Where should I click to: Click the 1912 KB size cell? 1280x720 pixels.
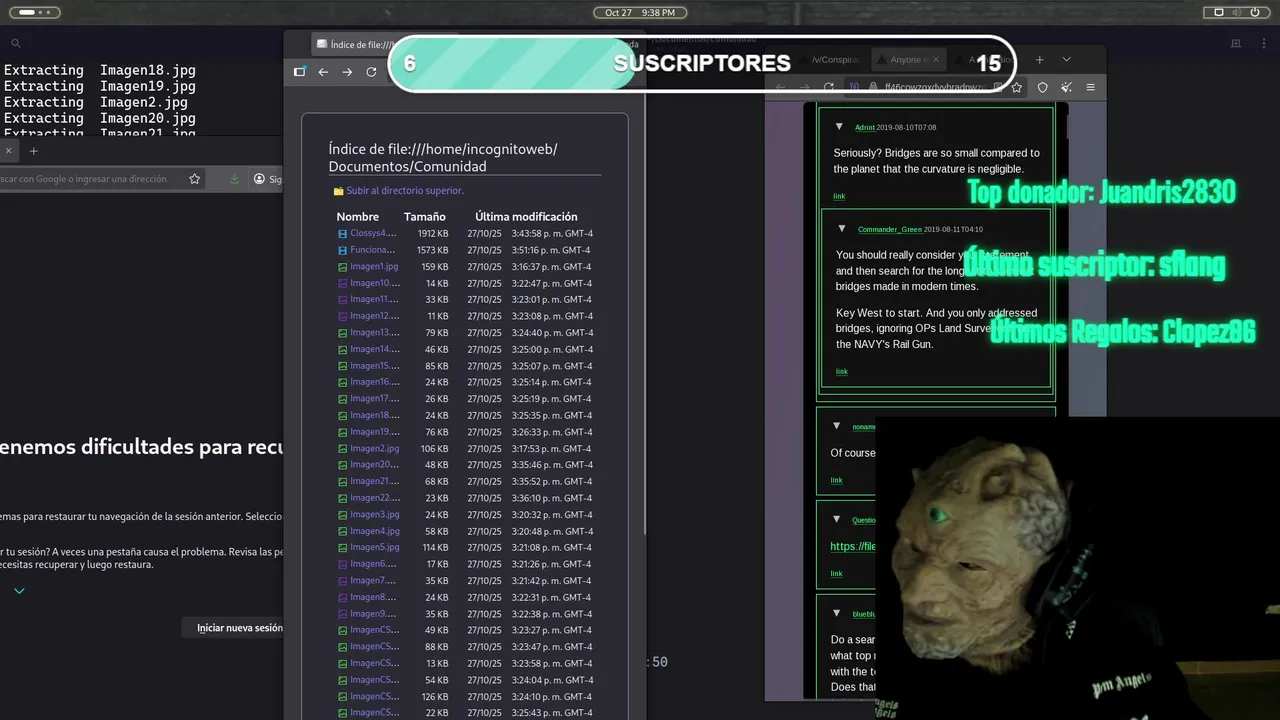coord(433,234)
